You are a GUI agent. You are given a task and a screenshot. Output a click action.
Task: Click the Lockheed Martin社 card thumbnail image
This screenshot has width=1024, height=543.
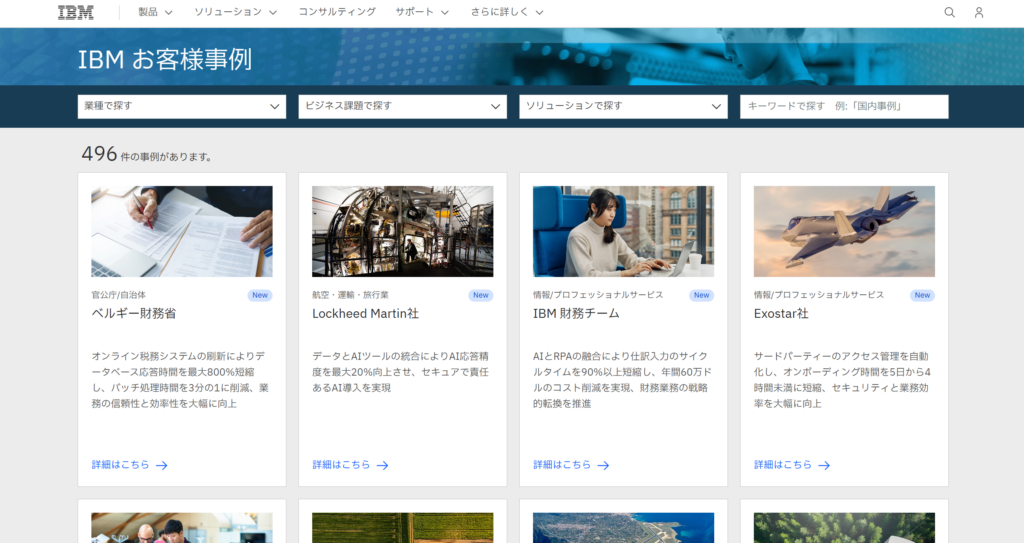pyautogui.click(x=402, y=231)
